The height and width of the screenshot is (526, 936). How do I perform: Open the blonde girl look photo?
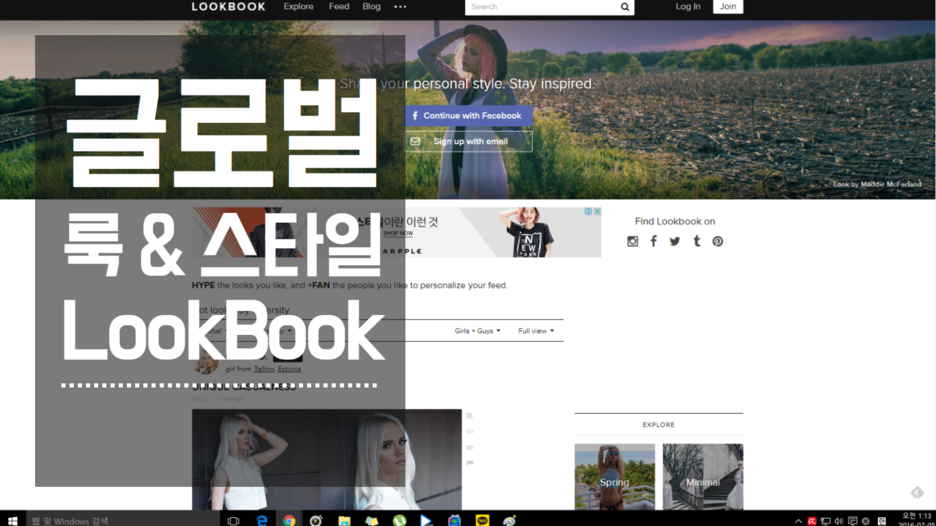327,459
